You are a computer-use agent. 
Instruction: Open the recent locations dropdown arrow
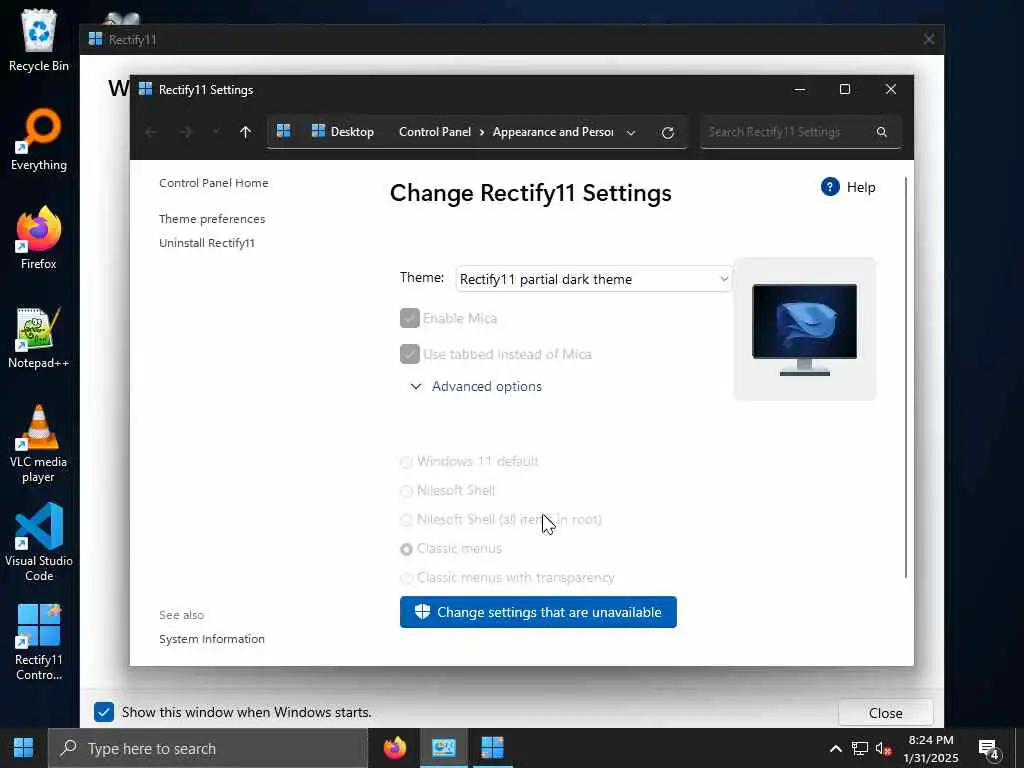216,133
